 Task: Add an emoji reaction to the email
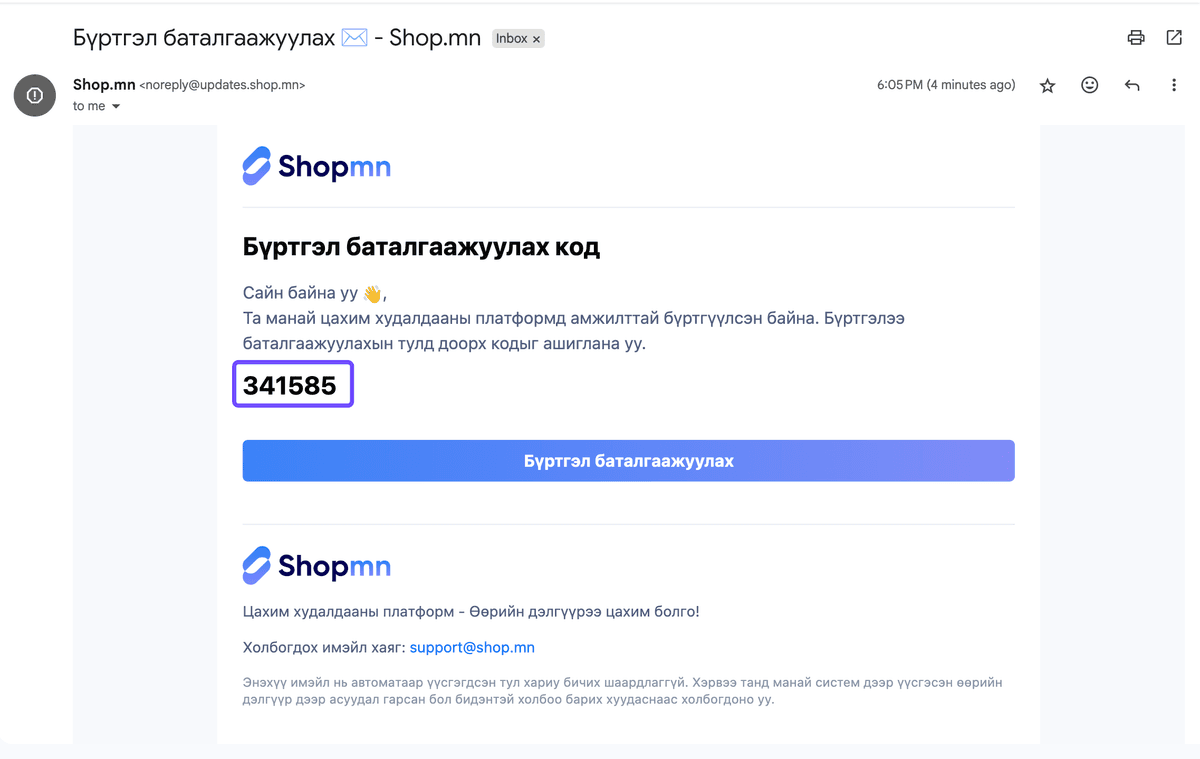coord(1090,86)
